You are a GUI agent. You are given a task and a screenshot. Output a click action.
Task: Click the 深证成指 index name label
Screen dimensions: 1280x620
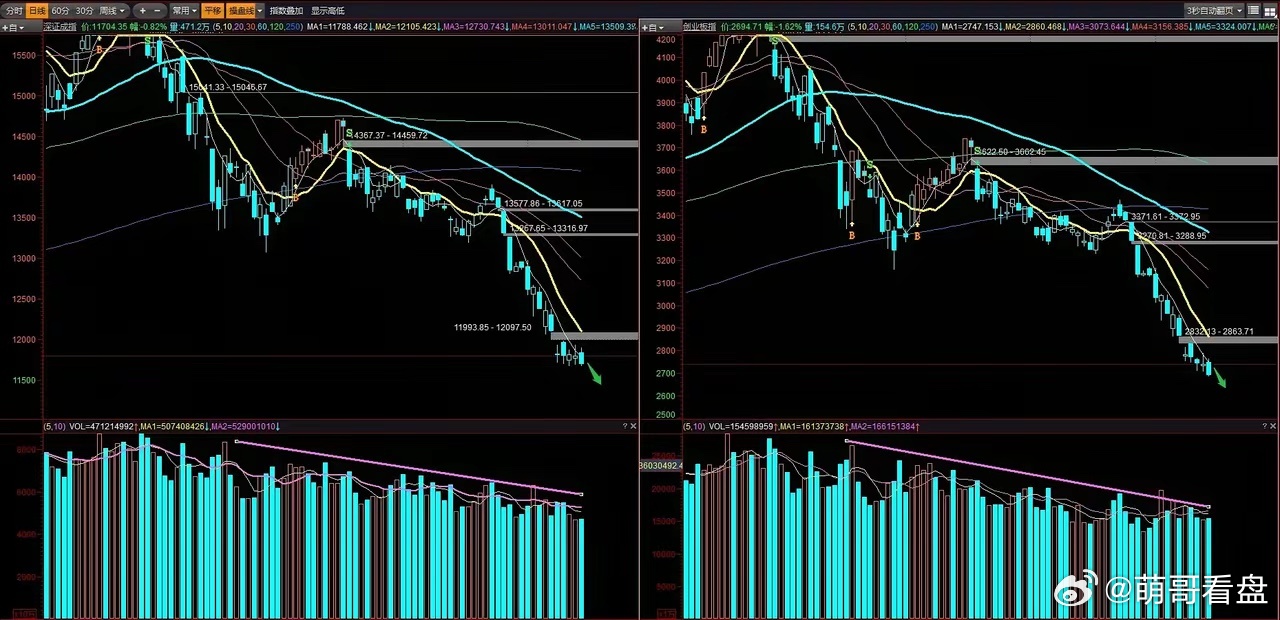tap(60, 27)
